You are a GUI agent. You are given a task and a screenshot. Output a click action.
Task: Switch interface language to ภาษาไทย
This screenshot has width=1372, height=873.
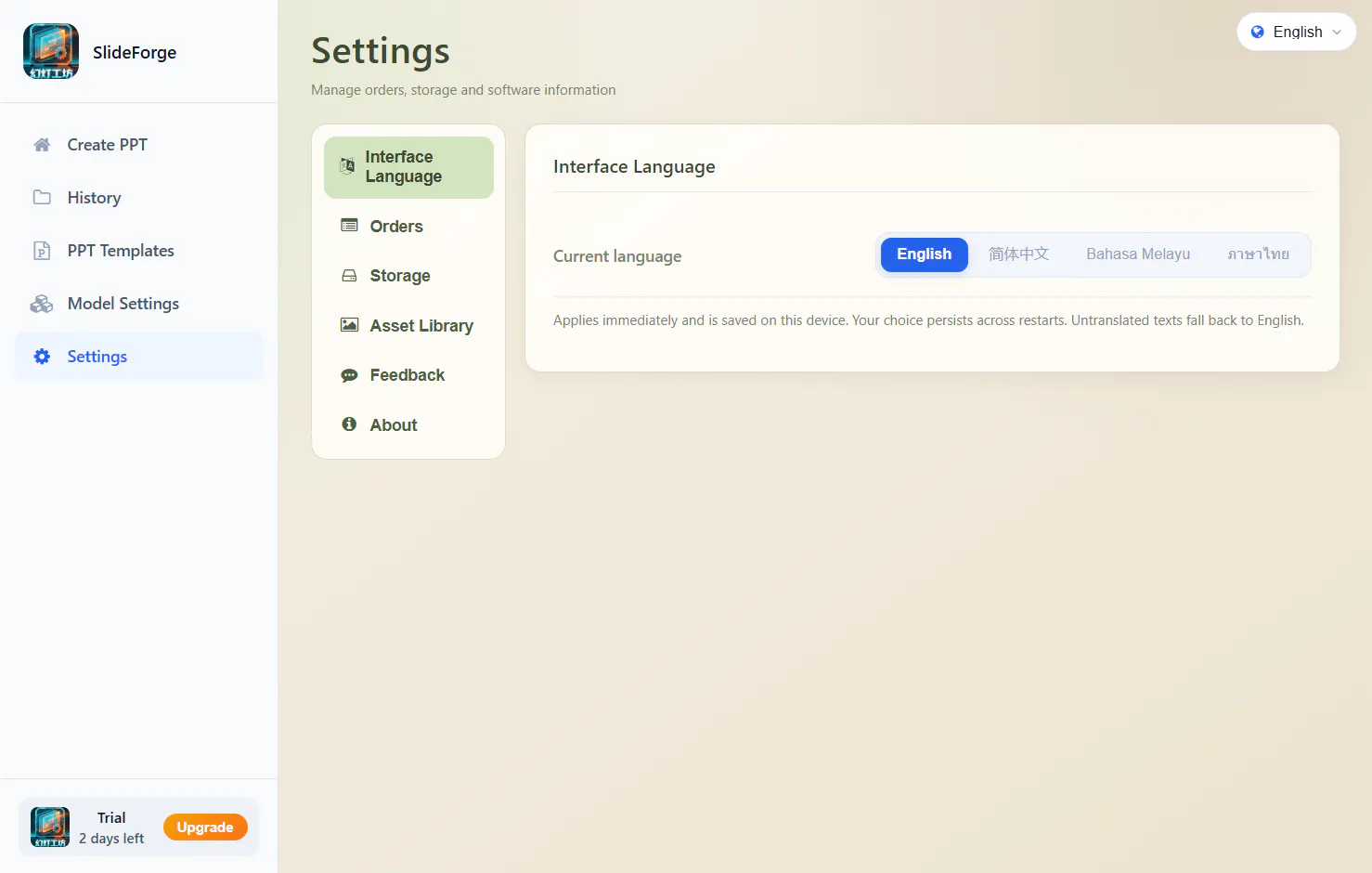pyautogui.click(x=1258, y=254)
